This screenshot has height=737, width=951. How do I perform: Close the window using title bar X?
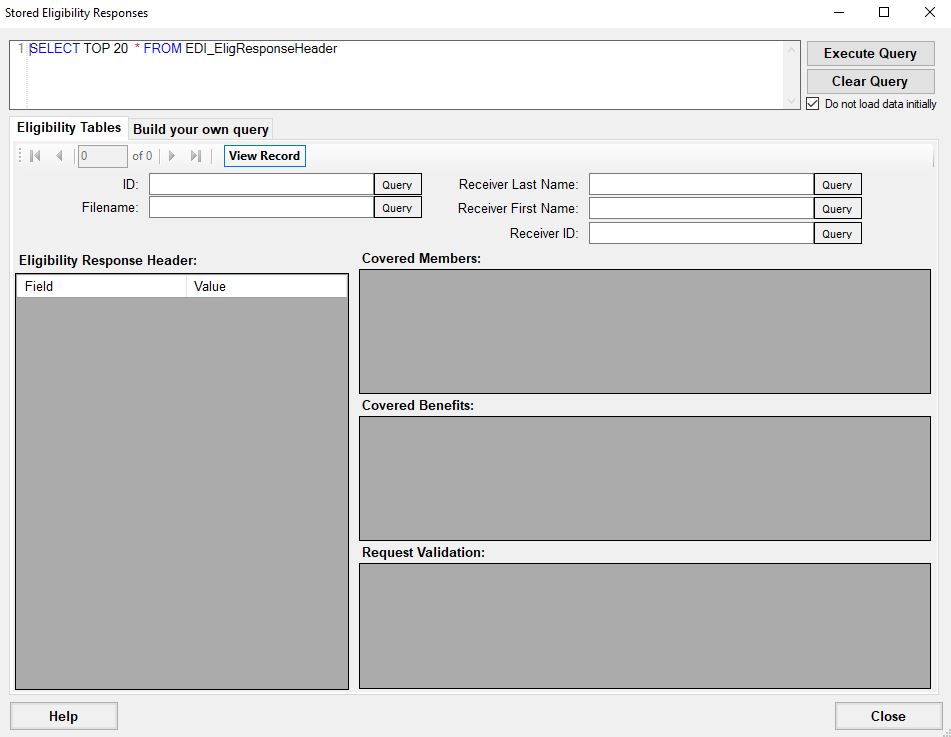(929, 13)
